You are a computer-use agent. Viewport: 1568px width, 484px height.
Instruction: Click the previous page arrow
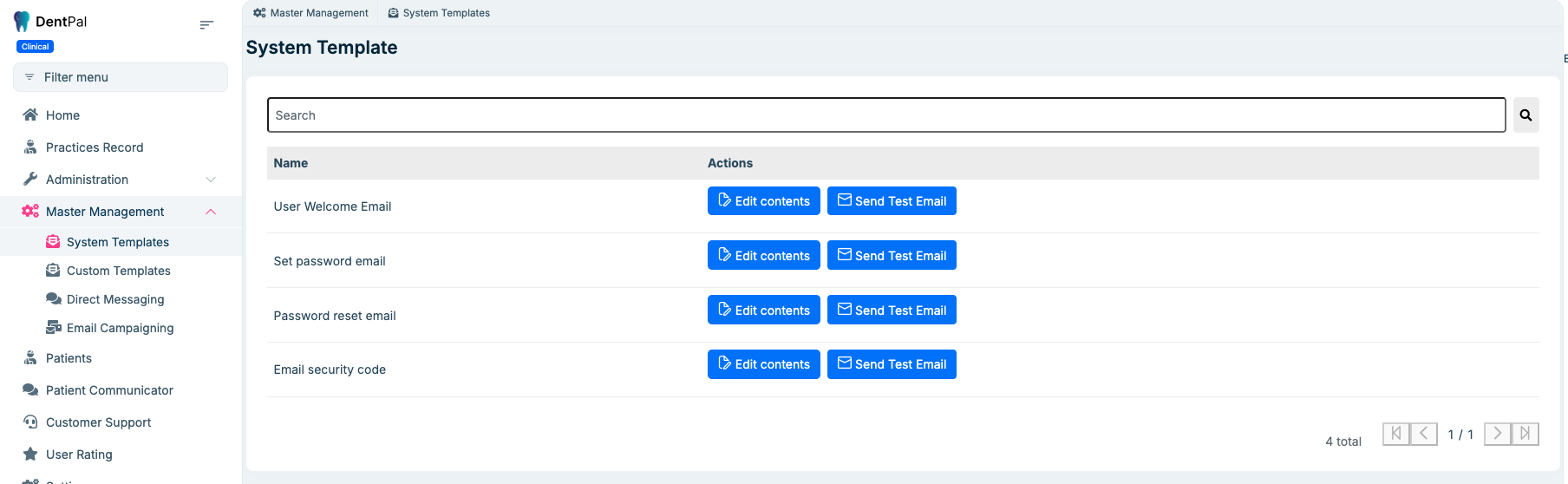pyautogui.click(x=1423, y=434)
